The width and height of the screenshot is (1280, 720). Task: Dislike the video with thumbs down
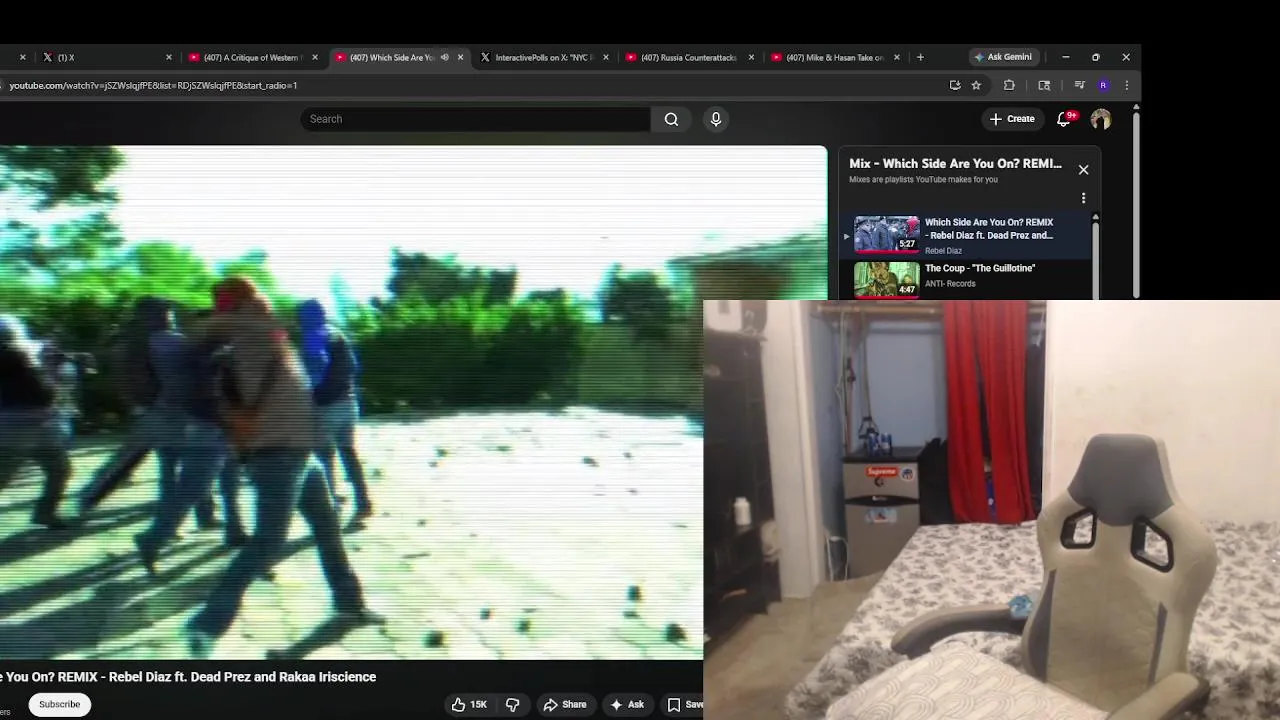[x=513, y=704]
